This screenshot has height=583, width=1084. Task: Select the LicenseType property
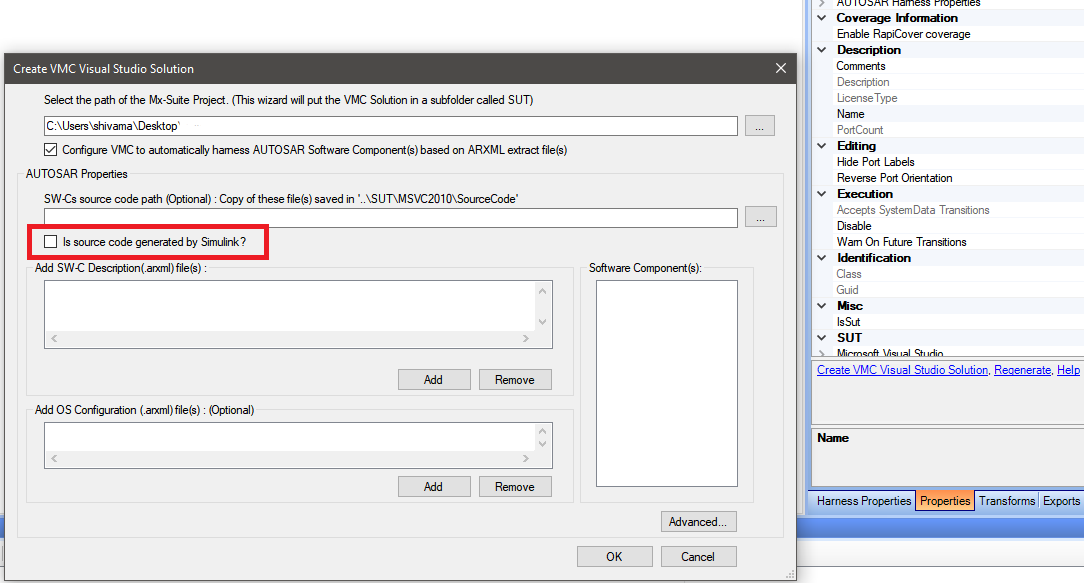866,98
